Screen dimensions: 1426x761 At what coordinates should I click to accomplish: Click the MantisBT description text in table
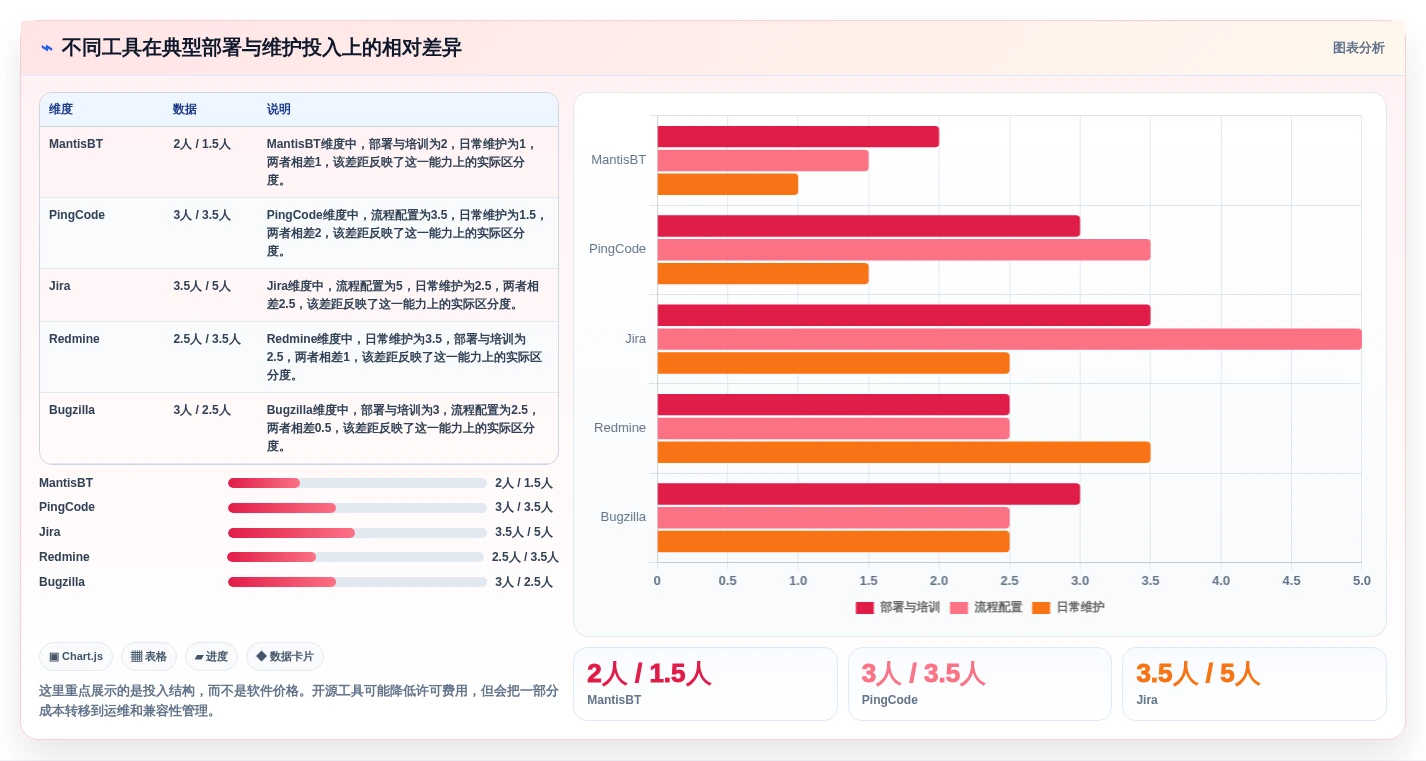click(404, 162)
